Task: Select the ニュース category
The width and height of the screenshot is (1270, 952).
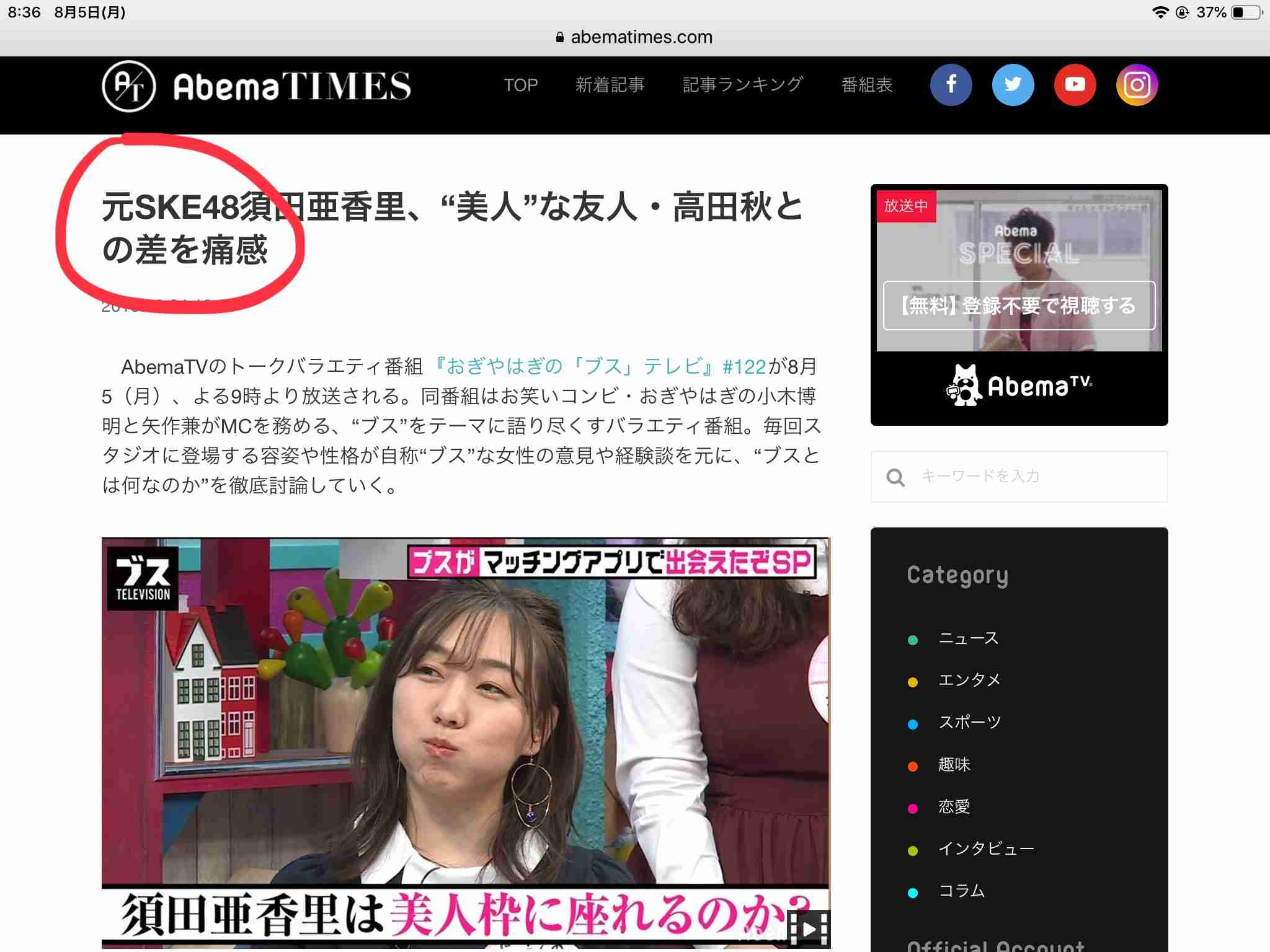Action: coord(968,638)
